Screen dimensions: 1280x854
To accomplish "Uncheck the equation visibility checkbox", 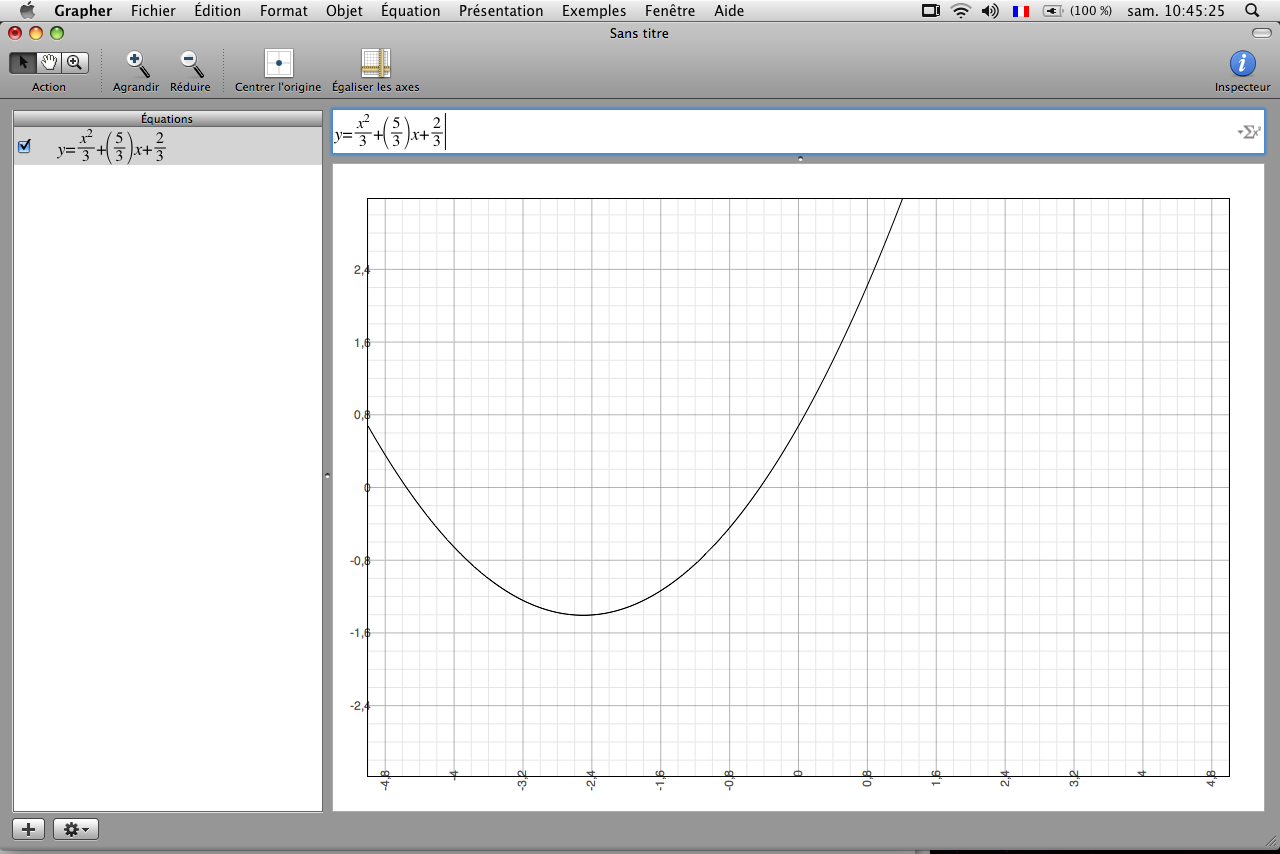I will coord(25,146).
